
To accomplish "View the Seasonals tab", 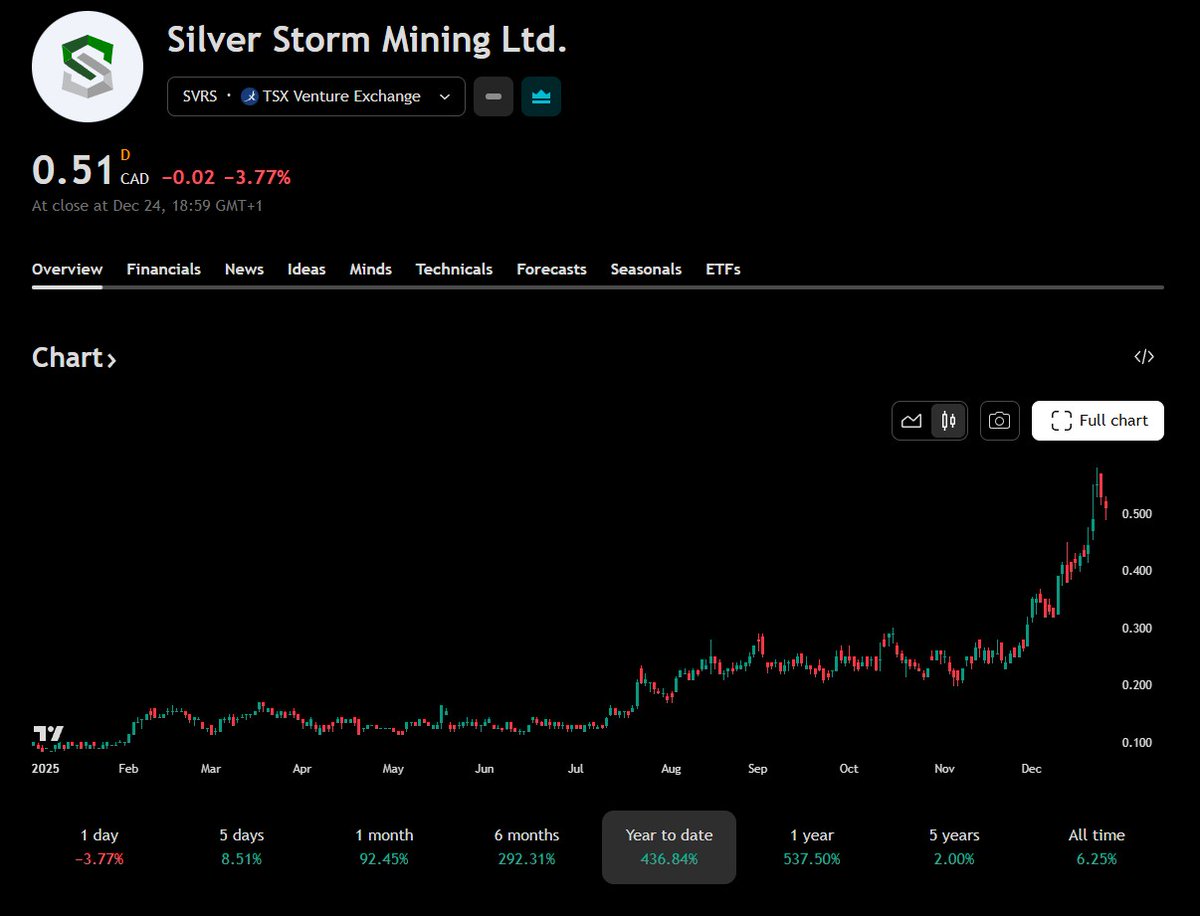I will pos(646,269).
